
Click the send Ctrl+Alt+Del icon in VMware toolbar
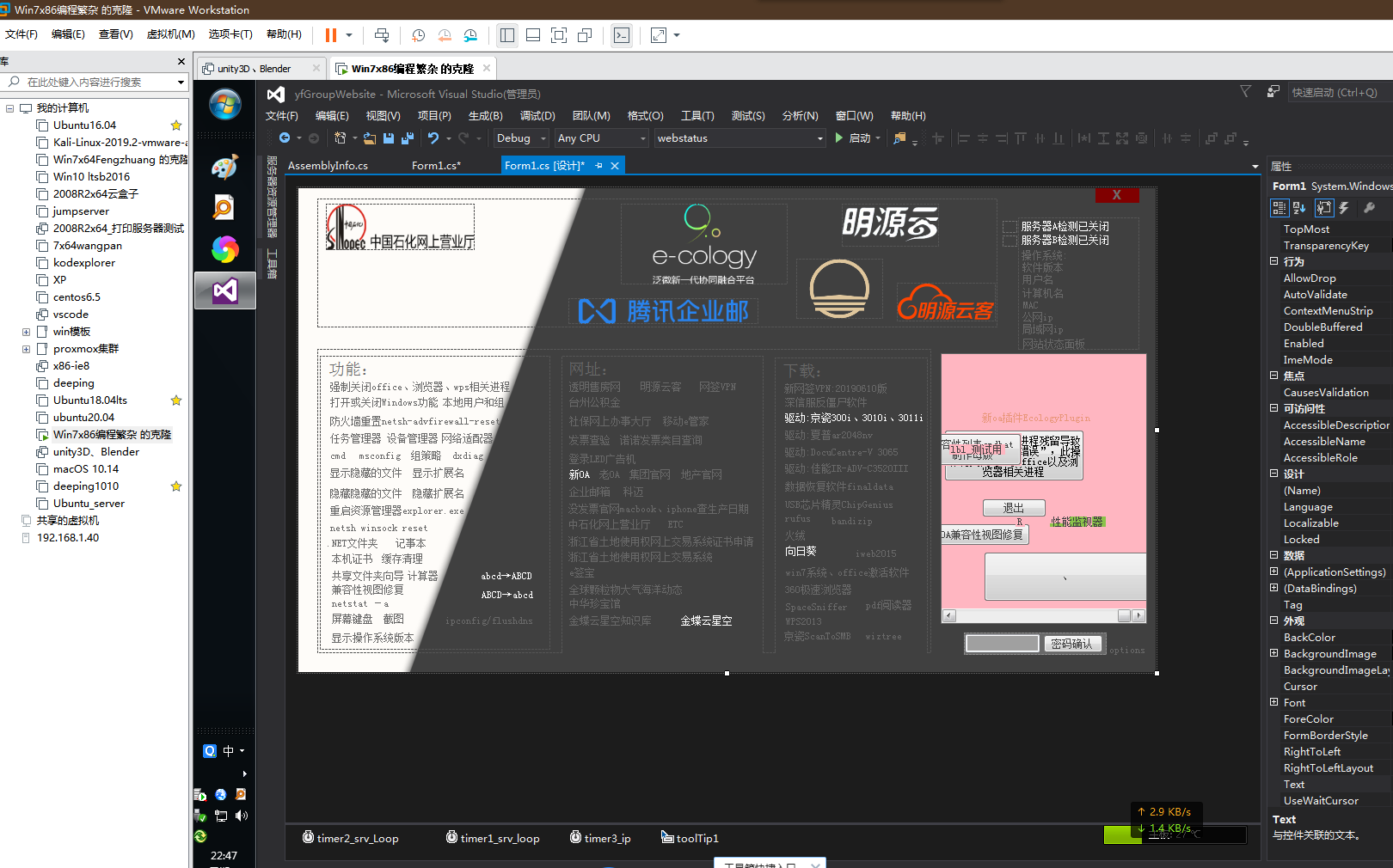coord(382,35)
